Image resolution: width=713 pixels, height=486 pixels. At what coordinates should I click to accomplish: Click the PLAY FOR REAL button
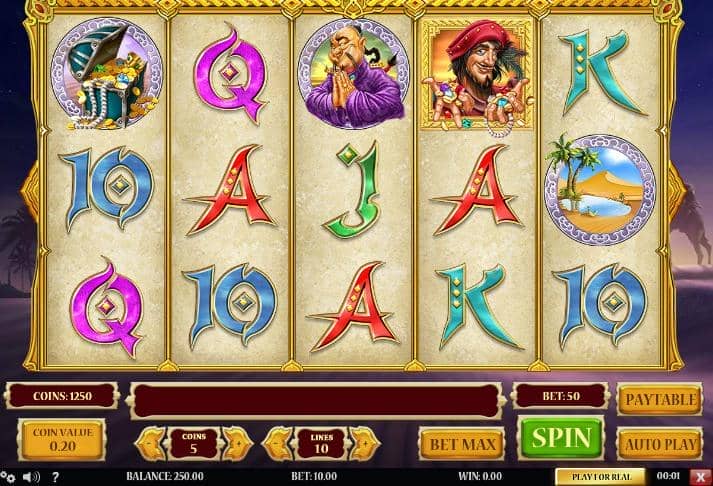pos(601,477)
